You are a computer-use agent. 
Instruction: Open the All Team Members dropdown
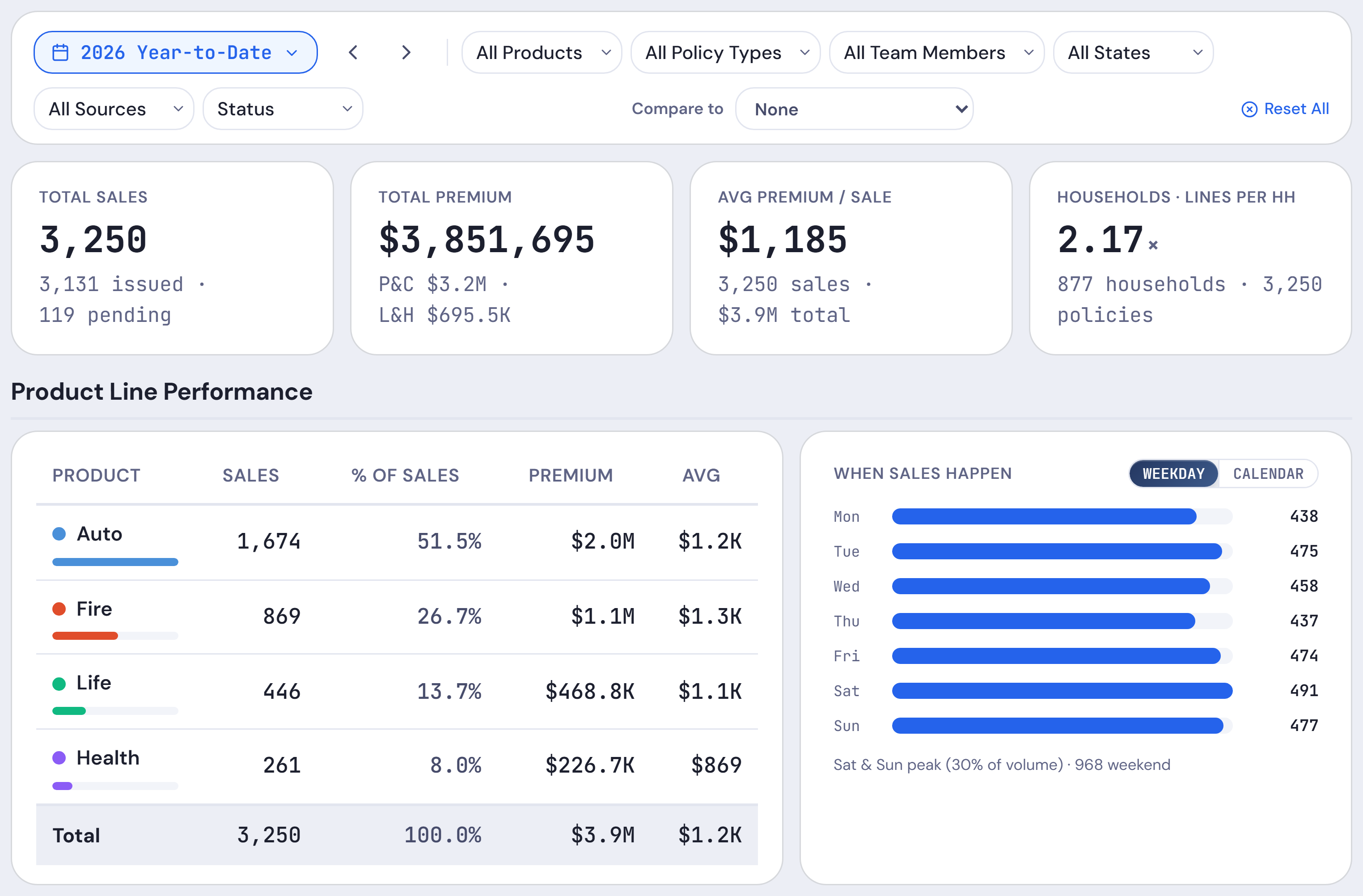936,53
